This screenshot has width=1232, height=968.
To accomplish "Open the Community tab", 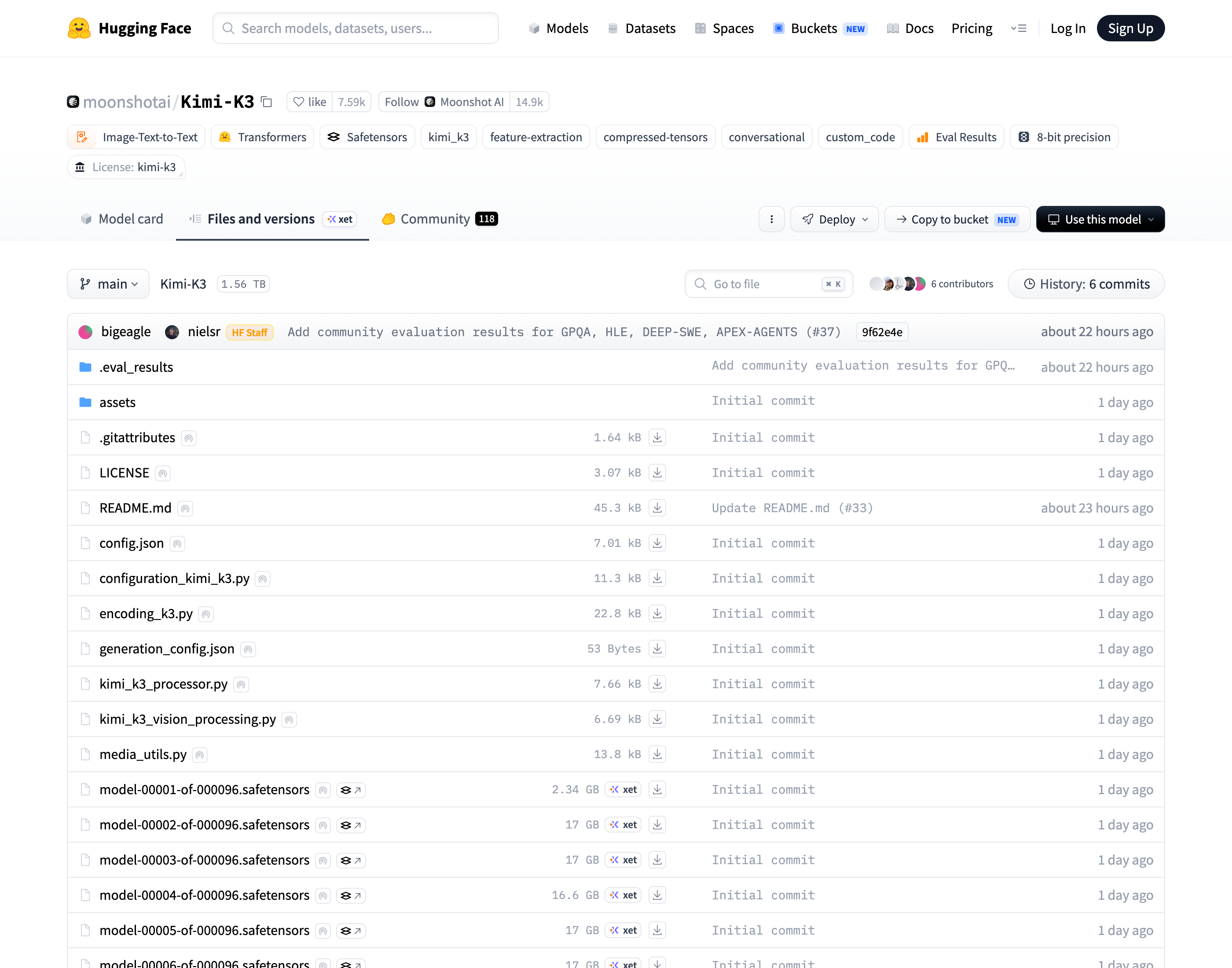I will [440, 219].
